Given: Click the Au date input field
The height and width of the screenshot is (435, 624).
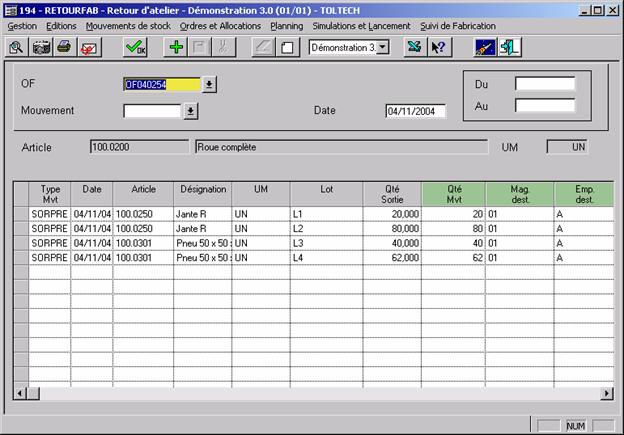Looking at the screenshot, I should 545,106.
